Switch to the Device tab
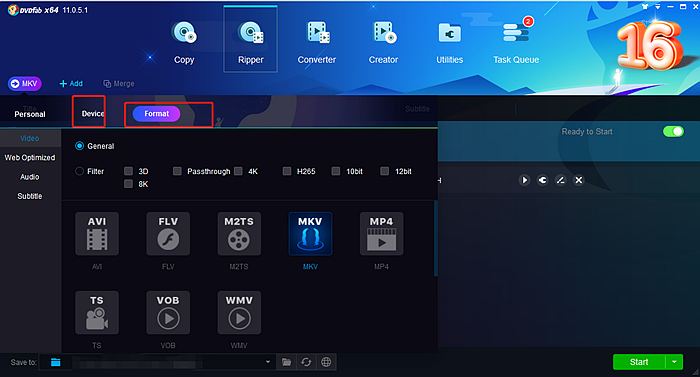 [92, 114]
